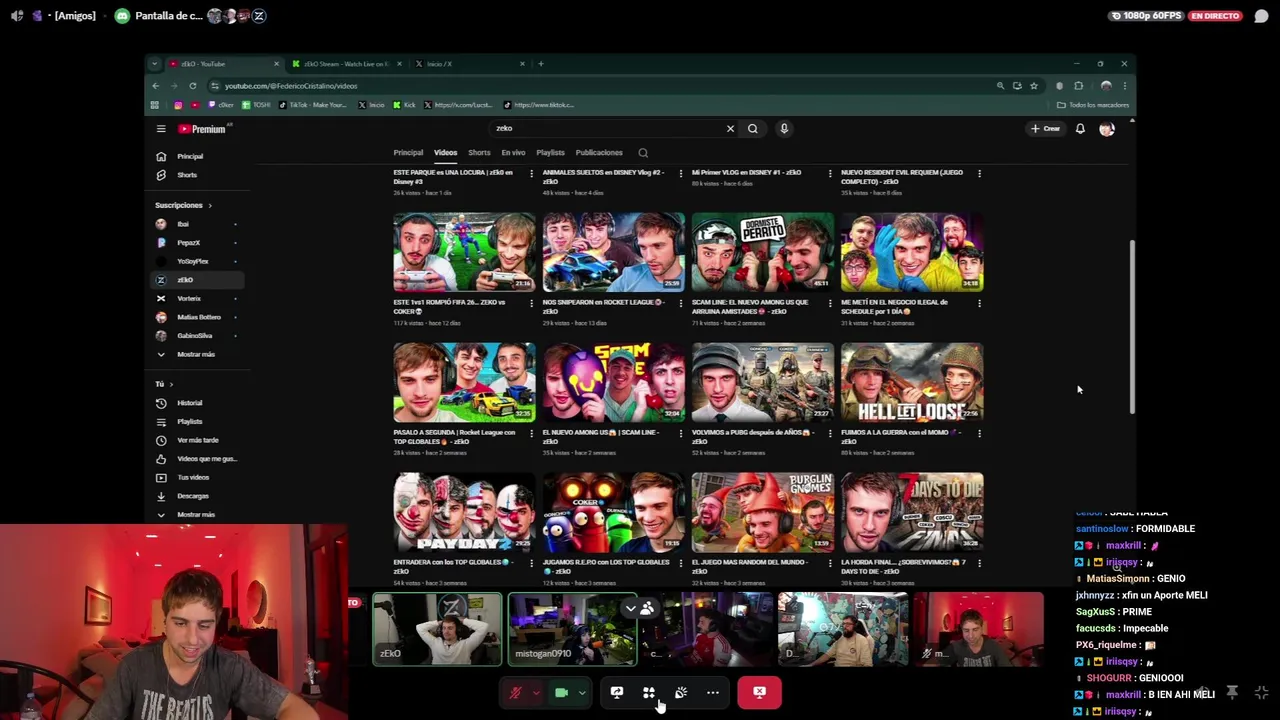Open PepazX subscription channel
This screenshot has width=1280, height=720.
pyautogui.click(x=196, y=243)
